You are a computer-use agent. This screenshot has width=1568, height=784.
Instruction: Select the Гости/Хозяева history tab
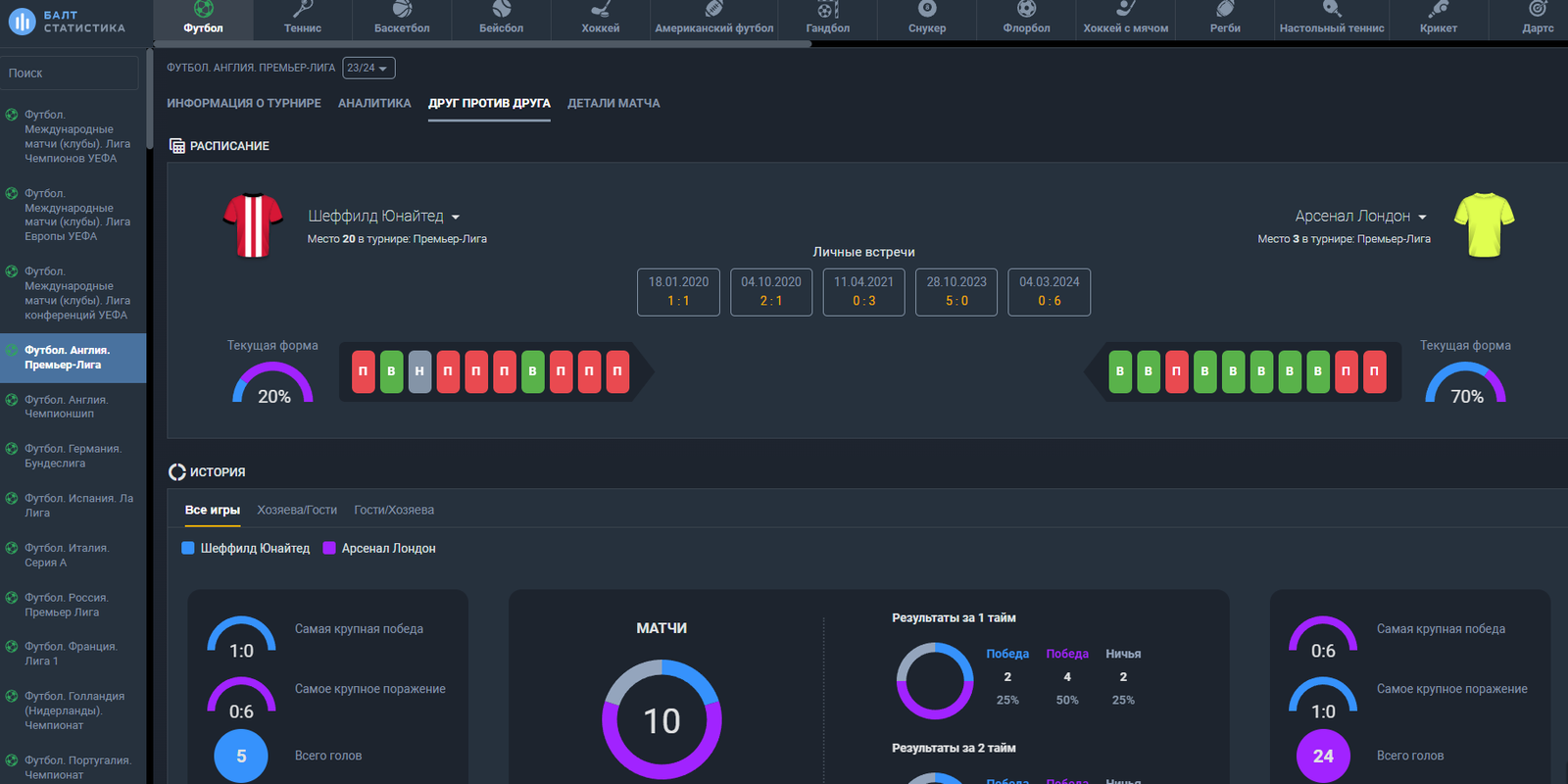pyautogui.click(x=394, y=511)
